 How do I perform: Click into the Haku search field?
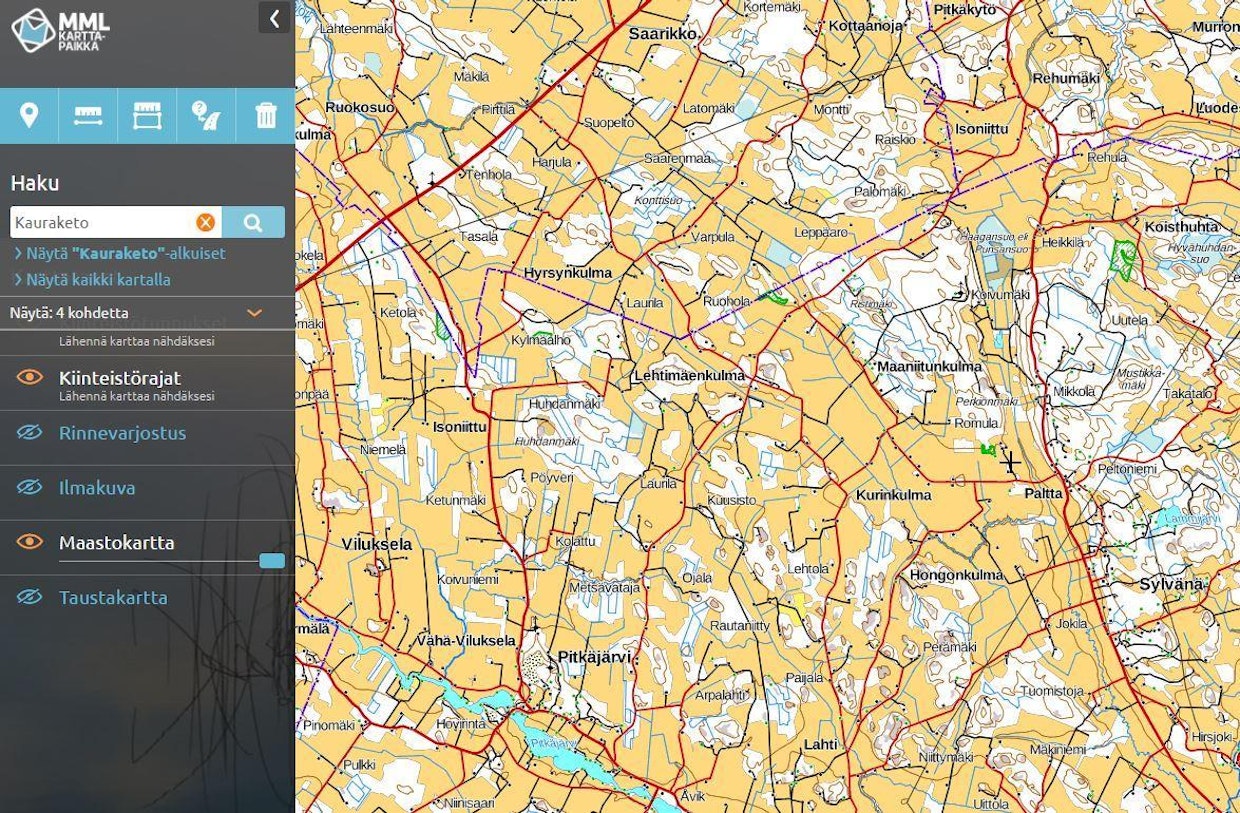[100, 223]
